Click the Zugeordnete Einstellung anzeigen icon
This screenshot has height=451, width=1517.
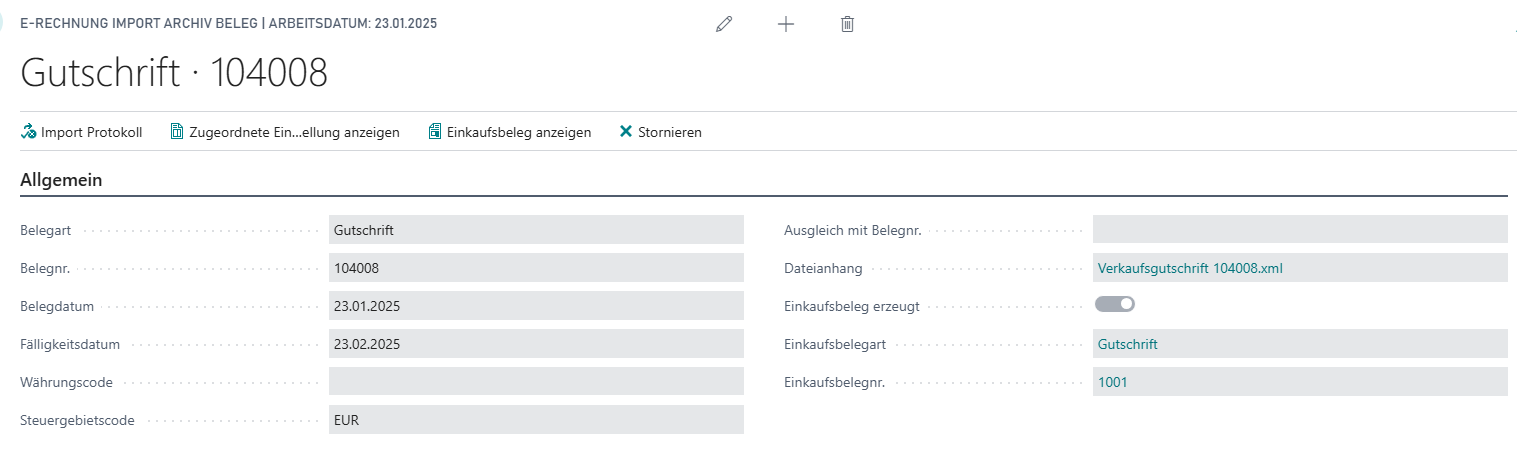[177, 132]
